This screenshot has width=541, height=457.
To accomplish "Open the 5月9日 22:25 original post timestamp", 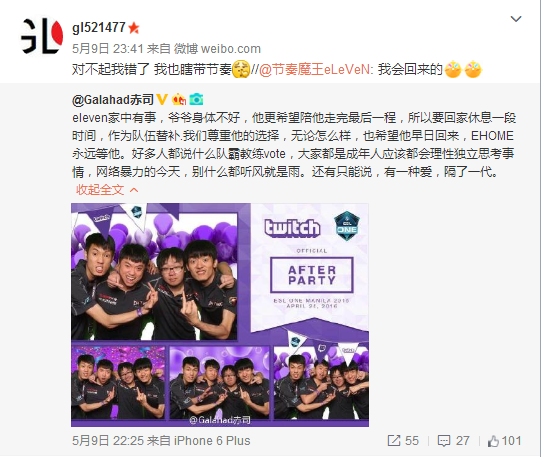I will (107, 441).
